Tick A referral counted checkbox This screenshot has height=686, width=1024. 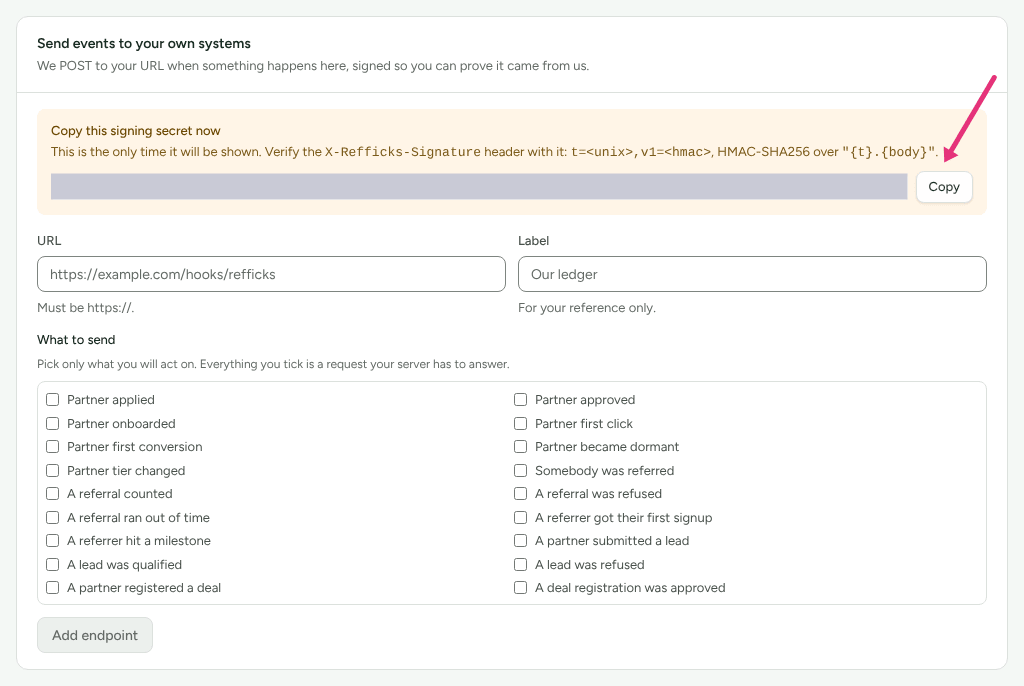point(53,493)
